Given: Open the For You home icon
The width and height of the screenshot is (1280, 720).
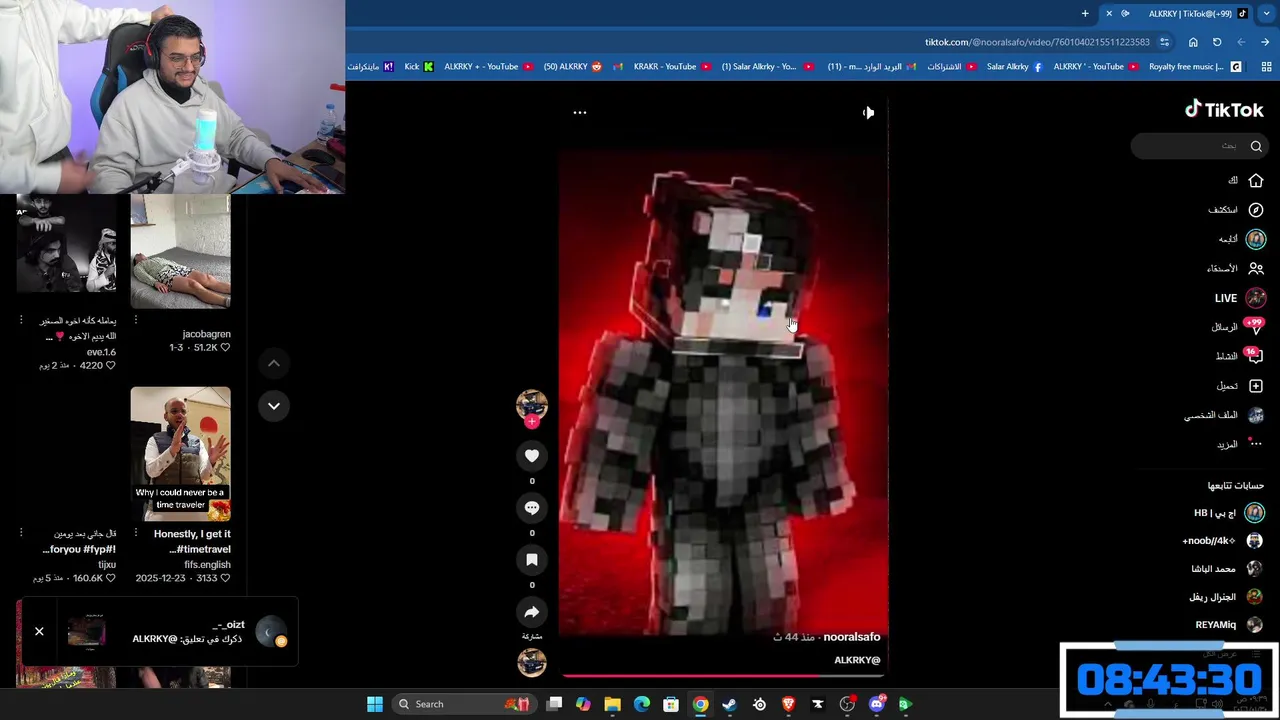Looking at the screenshot, I should [1256, 181].
